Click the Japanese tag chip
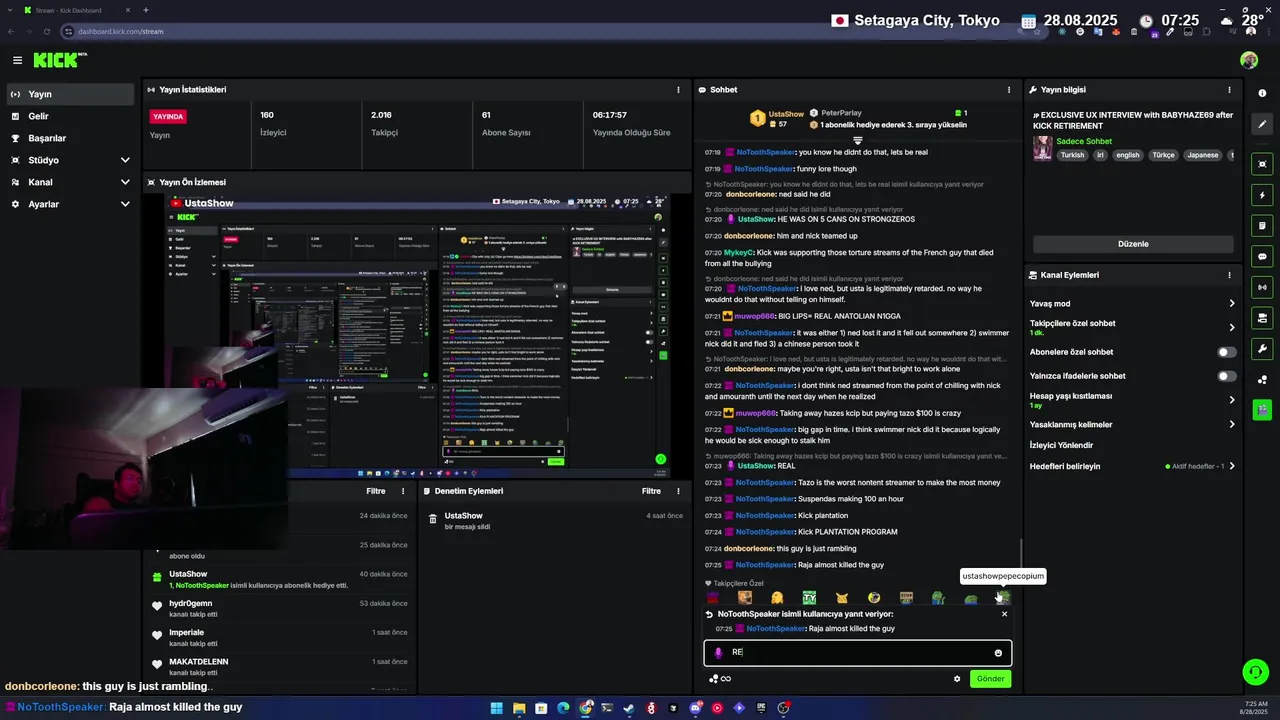1280x720 pixels. click(1203, 155)
